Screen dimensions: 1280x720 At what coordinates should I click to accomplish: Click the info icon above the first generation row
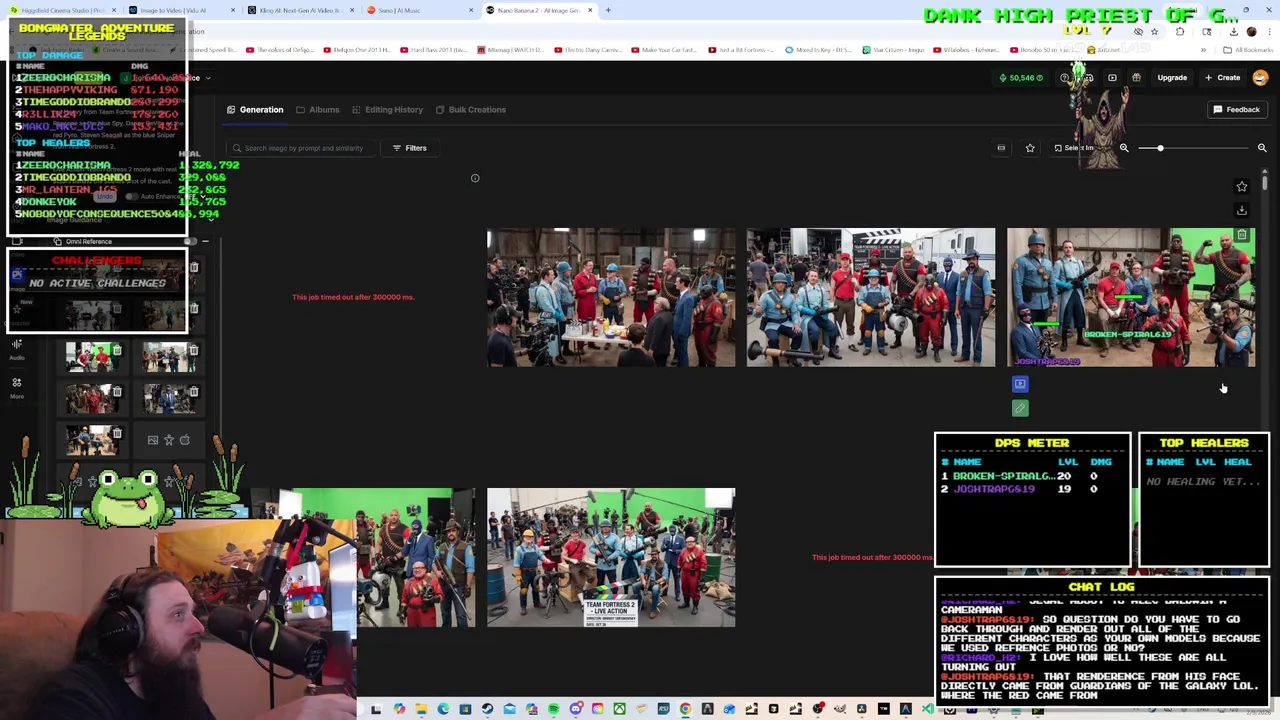click(x=475, y=179)
